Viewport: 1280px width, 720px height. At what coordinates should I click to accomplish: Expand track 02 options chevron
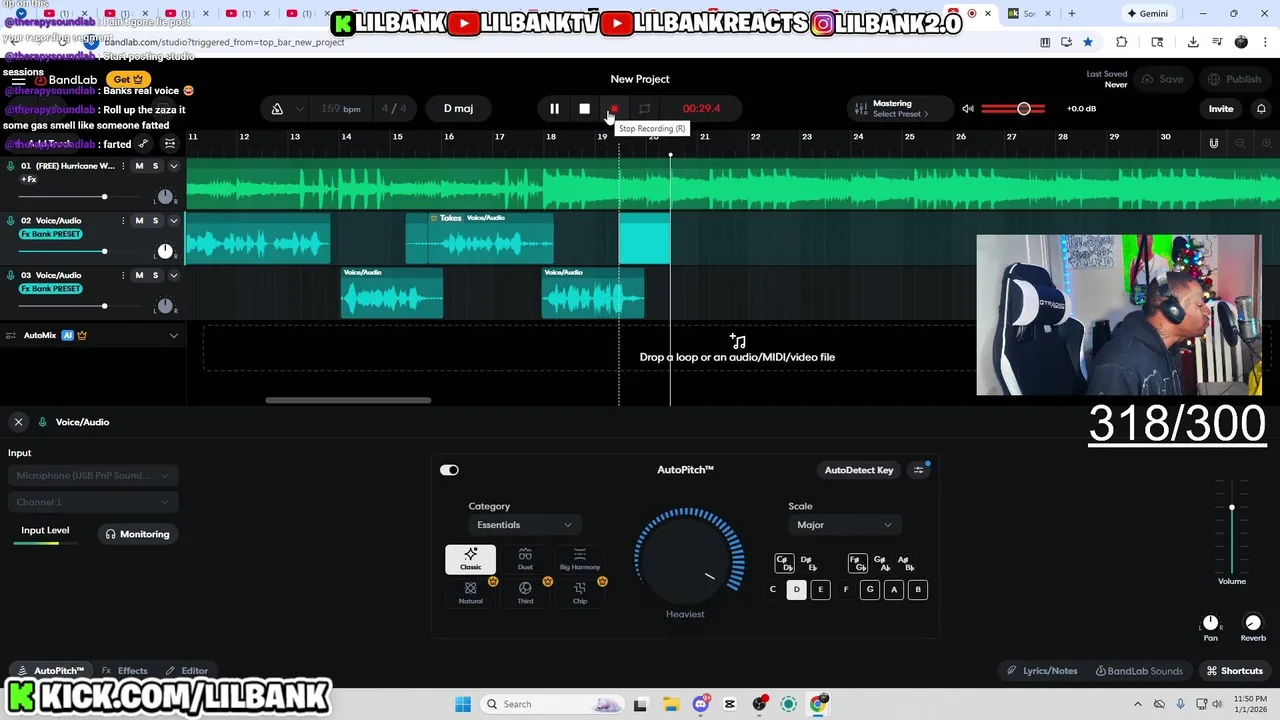click(173, 220)
